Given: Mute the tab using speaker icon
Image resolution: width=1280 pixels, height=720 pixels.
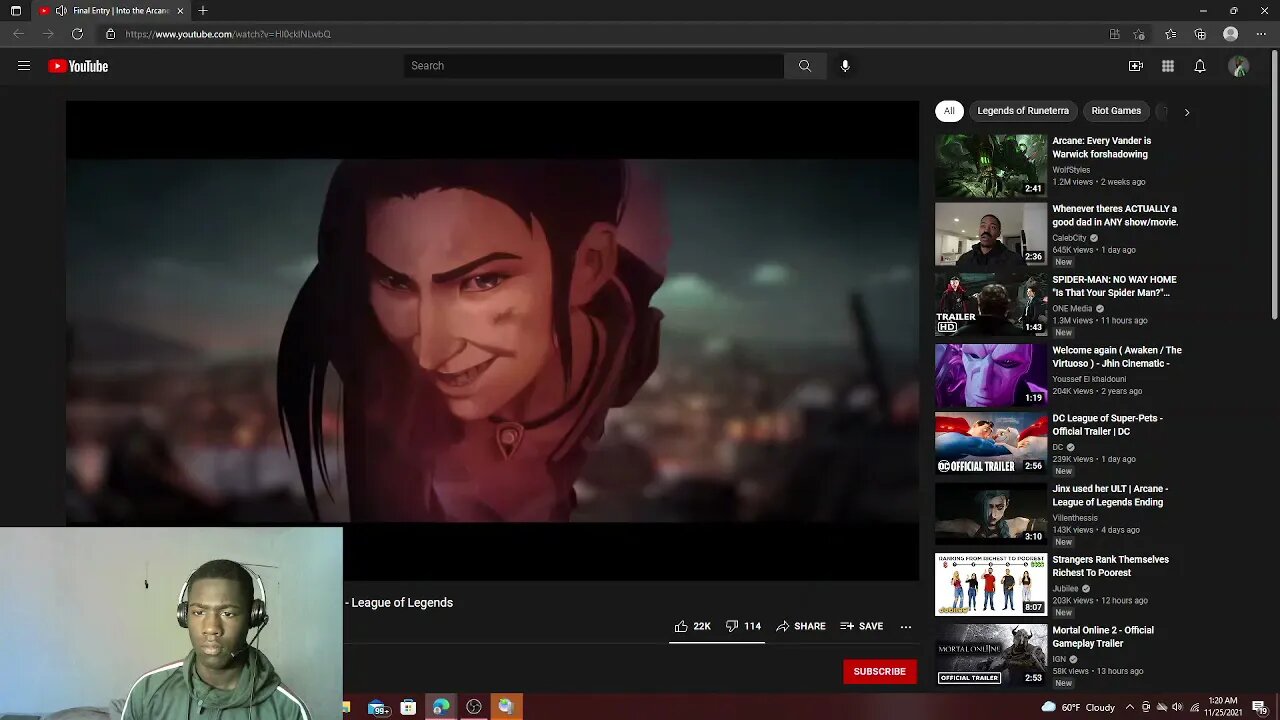Looking at the screenshot, I should [61, 11].
